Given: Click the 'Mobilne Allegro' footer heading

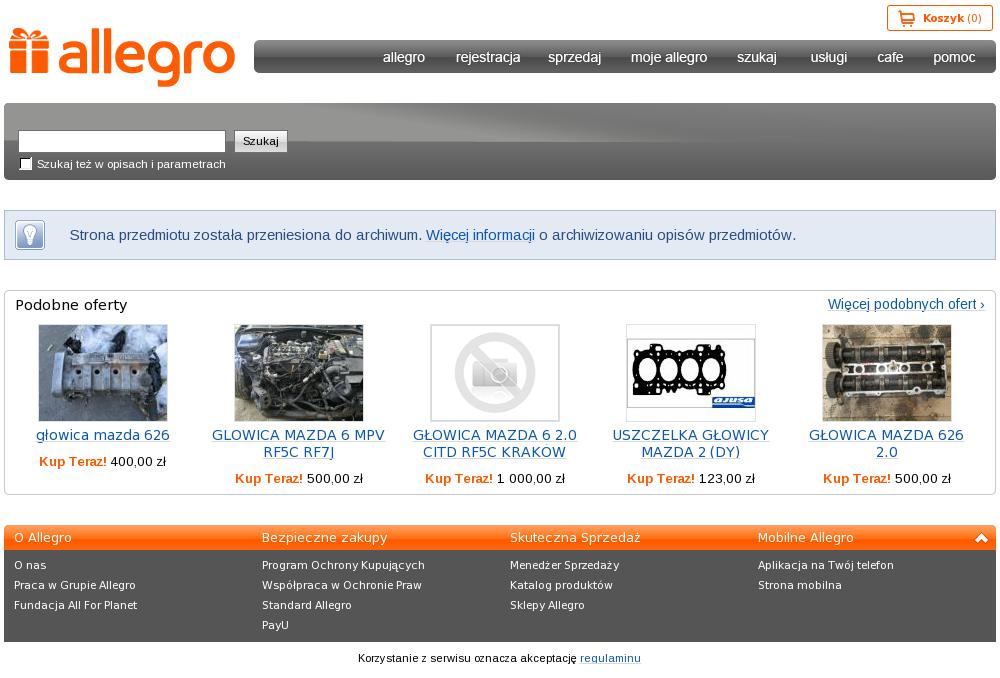Looking at the screenshot, I should (x=805, y=538).
